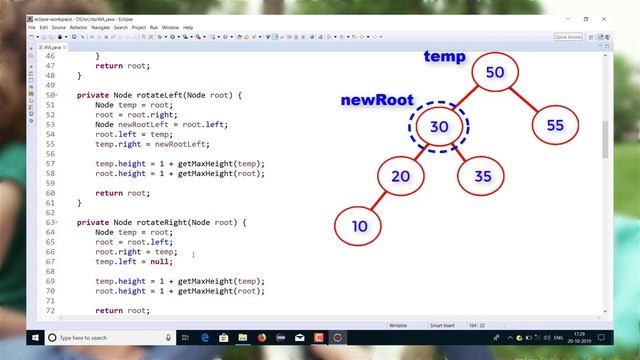
Task: Collapse the rotateRight method at line 63
Action: pyautogui.click(x=57, y=222)
